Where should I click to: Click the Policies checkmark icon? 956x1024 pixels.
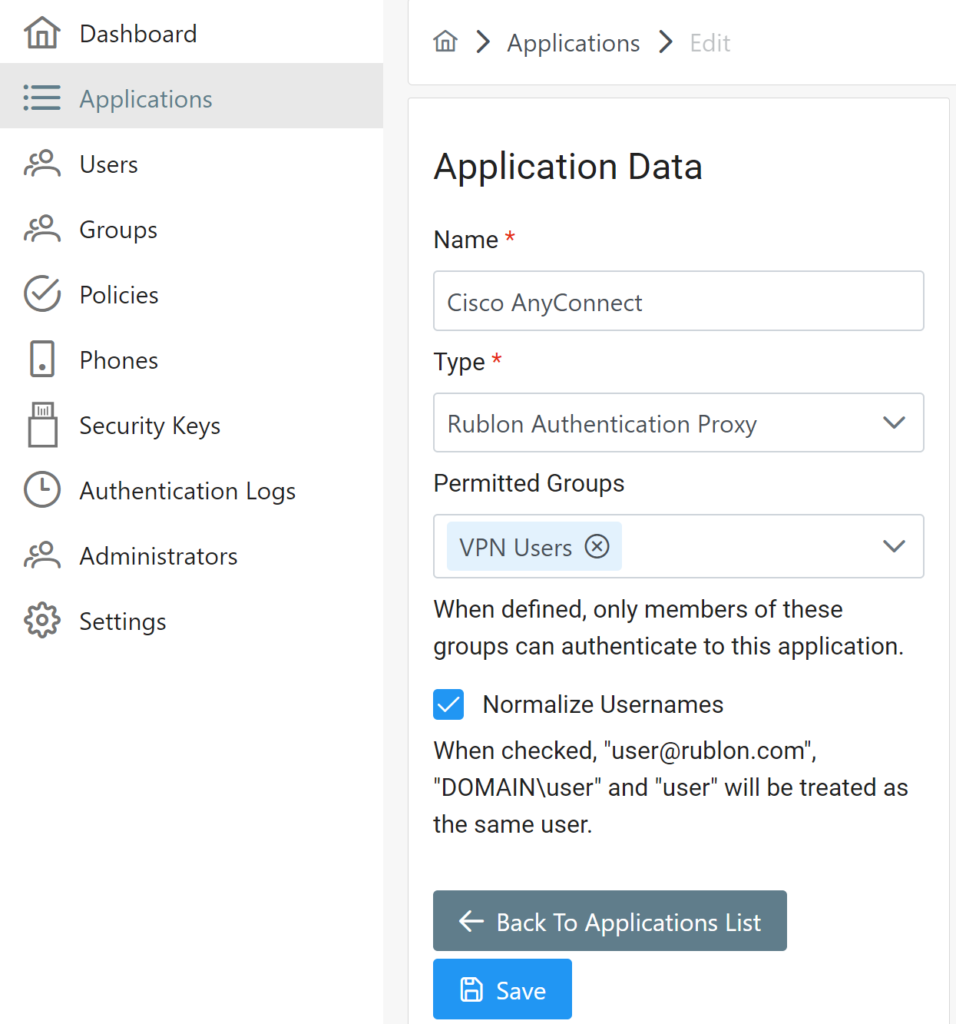[x=42, y=295]
